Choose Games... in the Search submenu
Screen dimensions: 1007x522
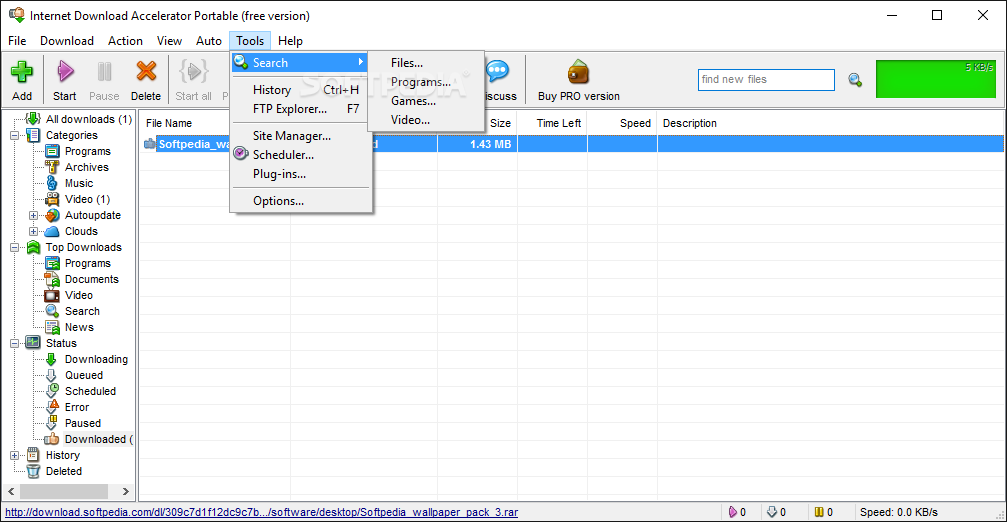(x=426, y=101)
